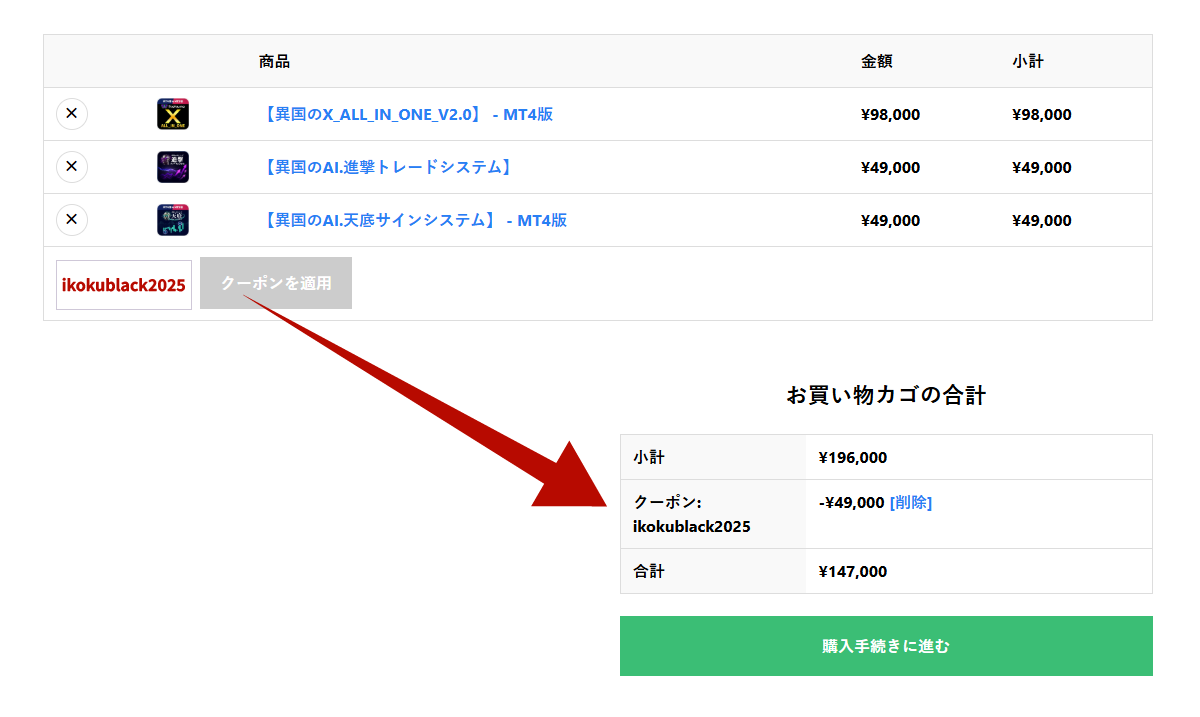Image resolution: width=1200 pixels, height=717 pixels.
Task: Click the 金額 column header
Action: click(876, 61)
